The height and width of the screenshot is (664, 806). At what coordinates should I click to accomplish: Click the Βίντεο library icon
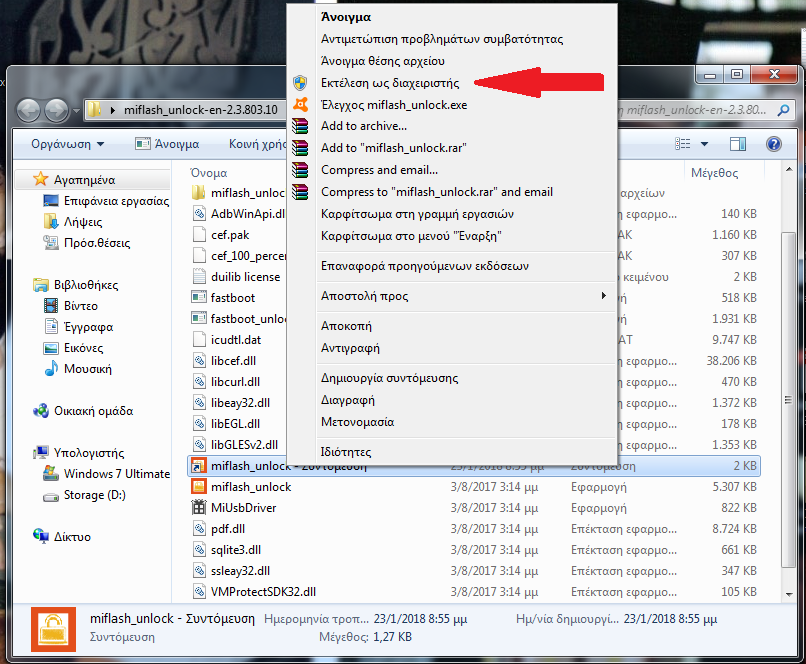[x=51, y=306]
